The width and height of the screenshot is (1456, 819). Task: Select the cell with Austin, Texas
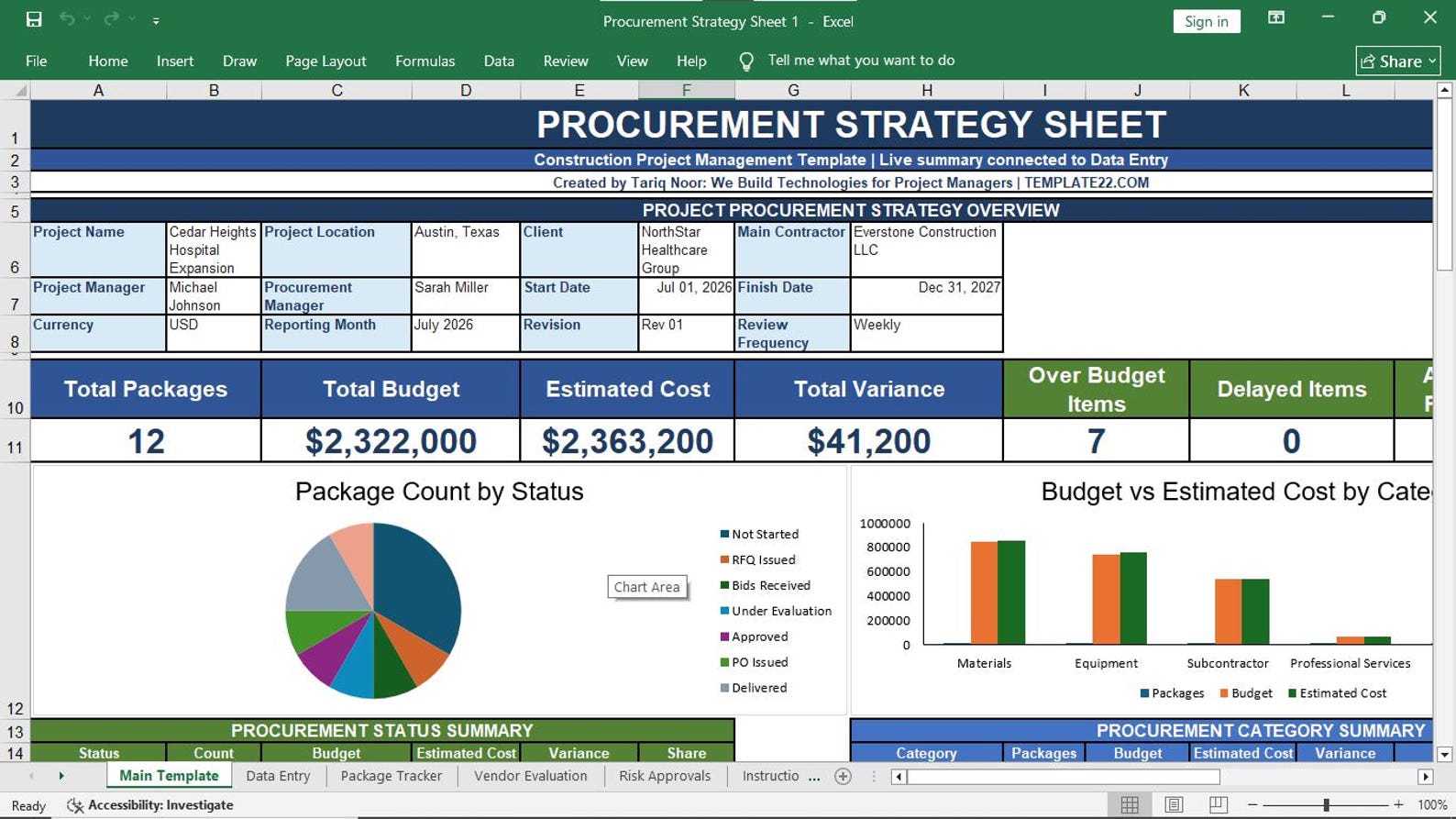(x=466, y=249)
